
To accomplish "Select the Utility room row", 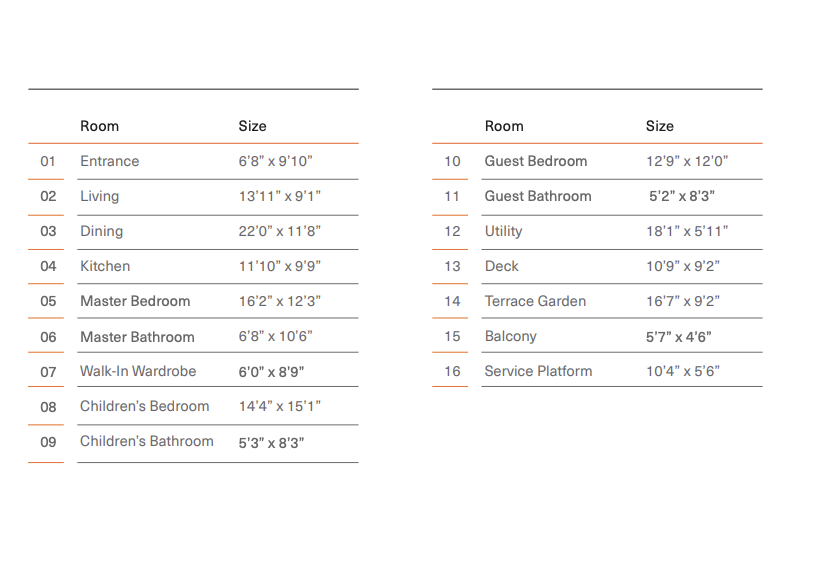I will pos(503,231).
